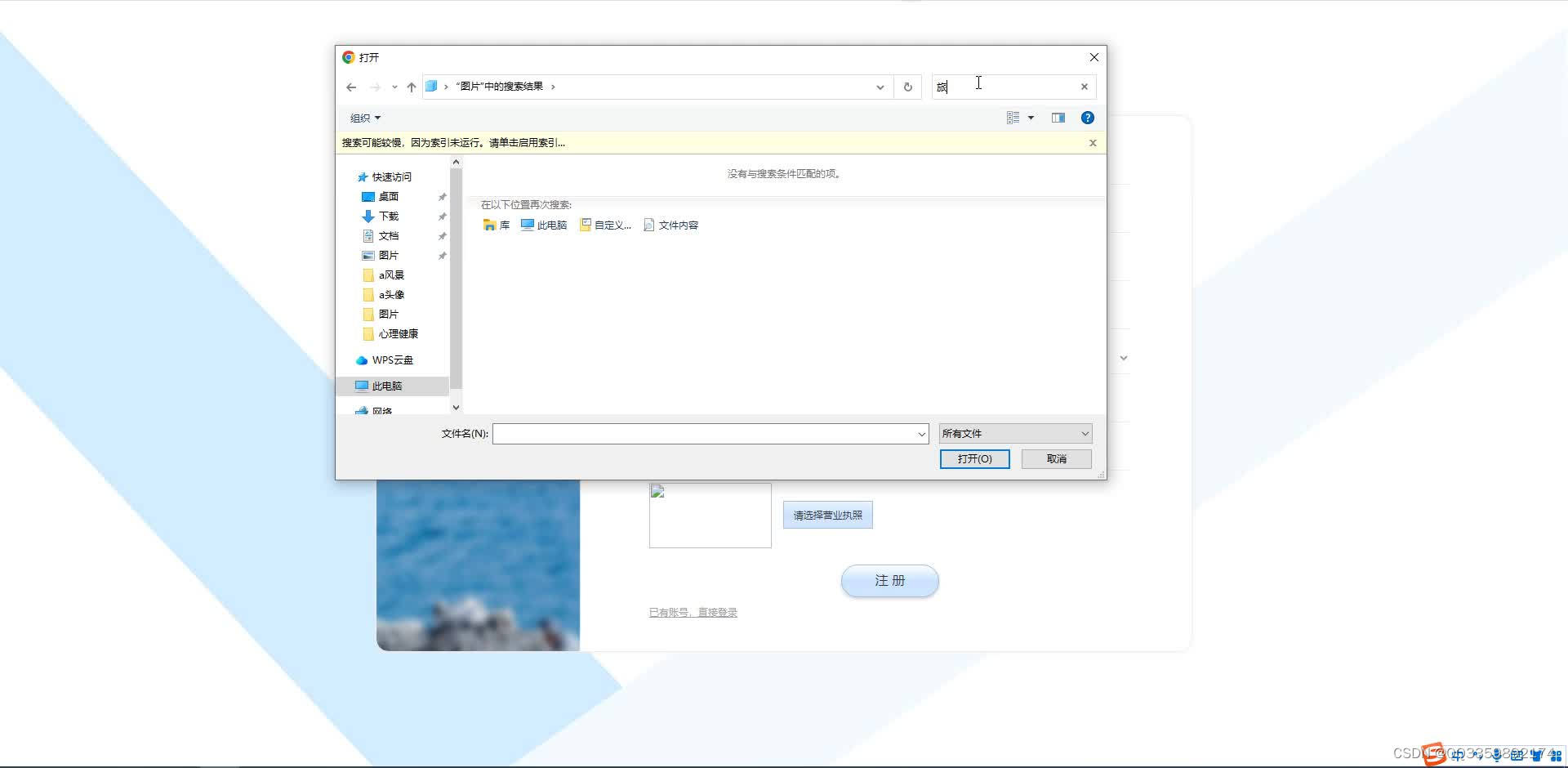Click the forward navigation arrow

375,87
